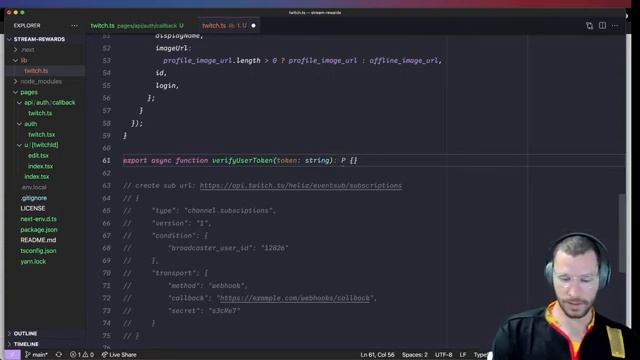Click the sync changes icon in status bar
The image size is (640, 360).
(59, 355)
